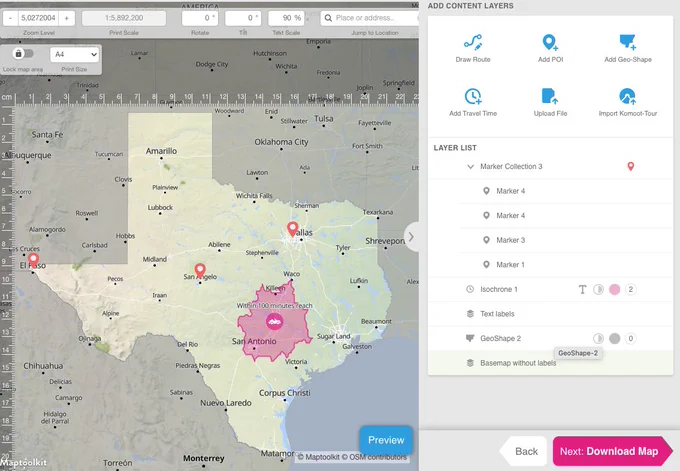The width and height of the screenshot is (680, 471).
Task: Click the pin icon of the Marker 3 row
Action: coord(486,240)
